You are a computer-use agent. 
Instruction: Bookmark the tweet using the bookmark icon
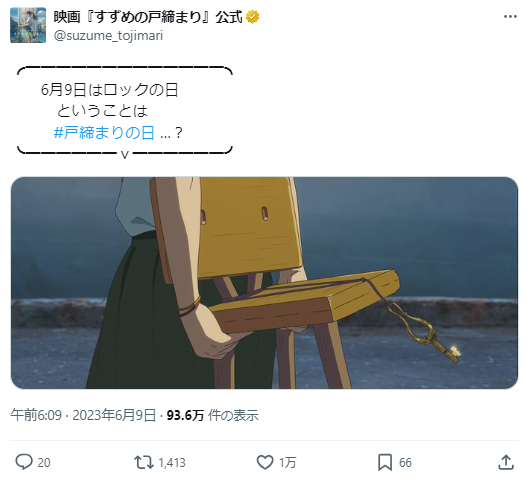385,462
